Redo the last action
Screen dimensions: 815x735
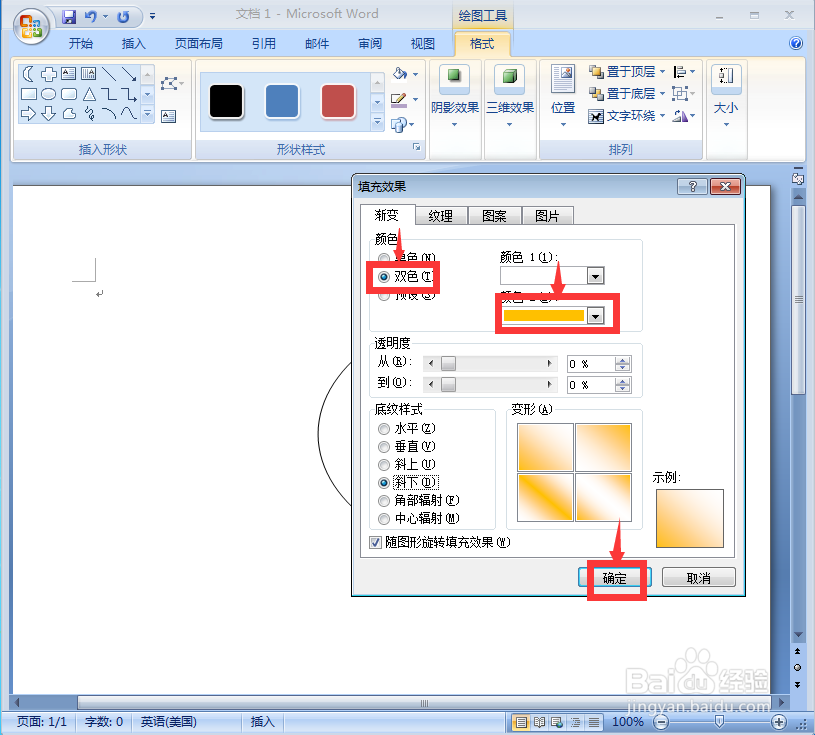[123, 17]
